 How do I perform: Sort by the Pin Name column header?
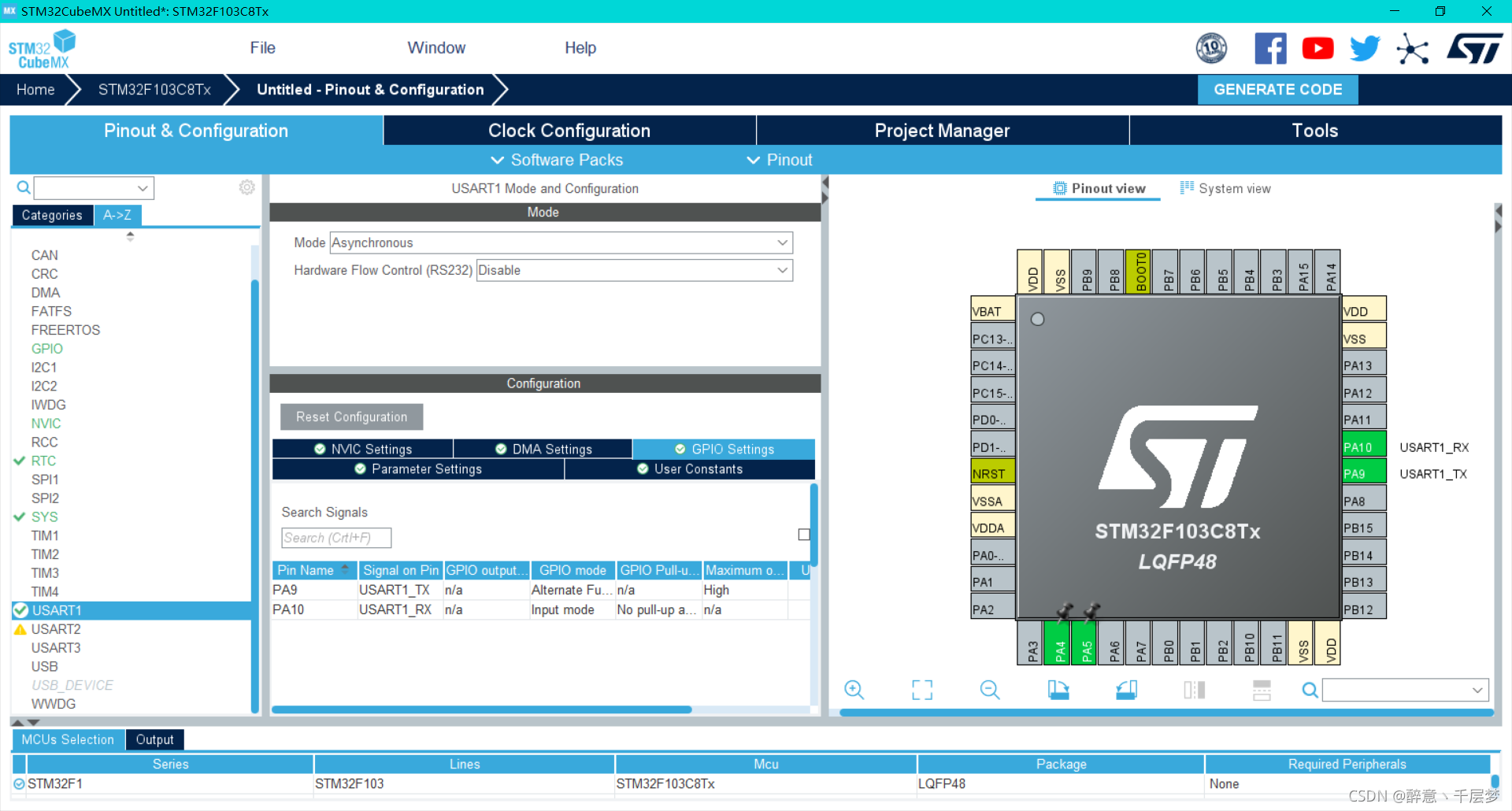pyautogui.click(x=314, y=570)
